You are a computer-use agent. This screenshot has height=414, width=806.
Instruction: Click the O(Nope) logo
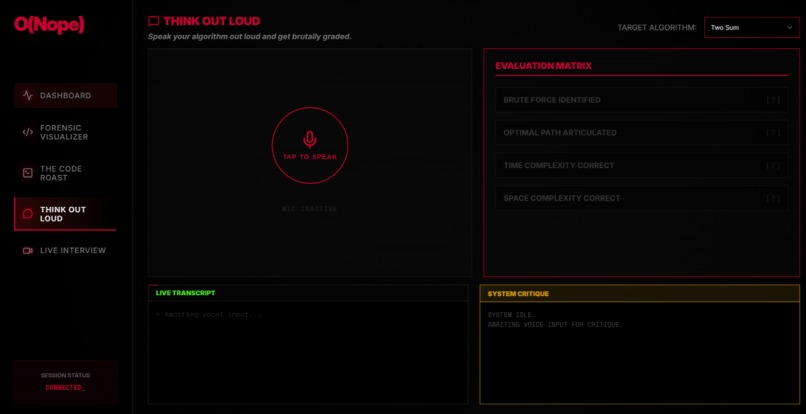point(49,24)
